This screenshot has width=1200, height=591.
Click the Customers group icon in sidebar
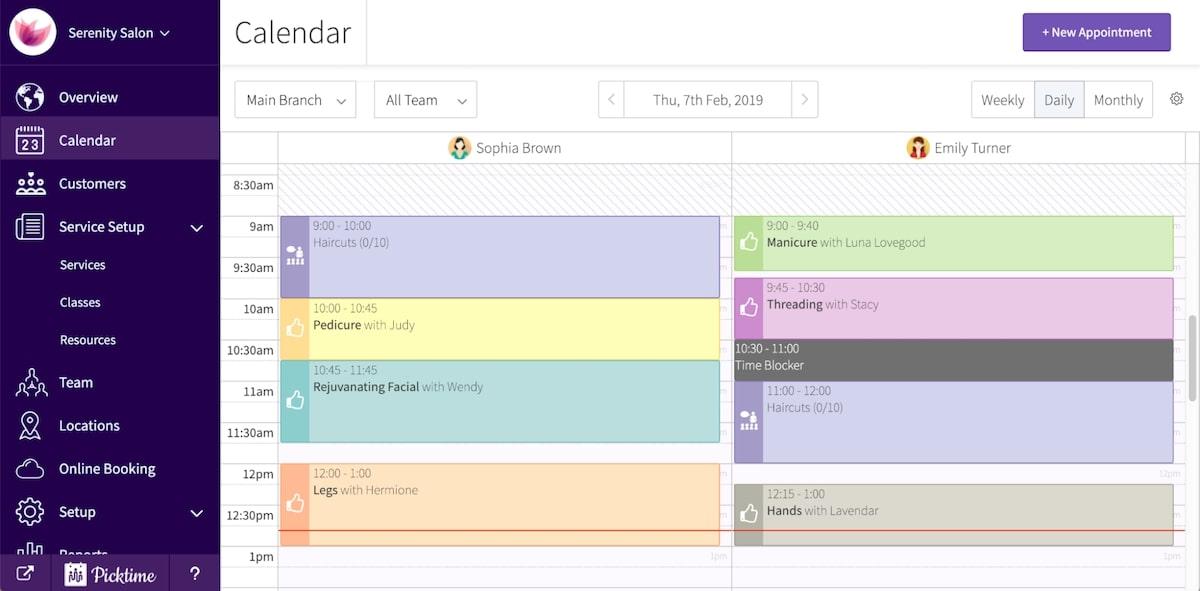click(30, 184)
